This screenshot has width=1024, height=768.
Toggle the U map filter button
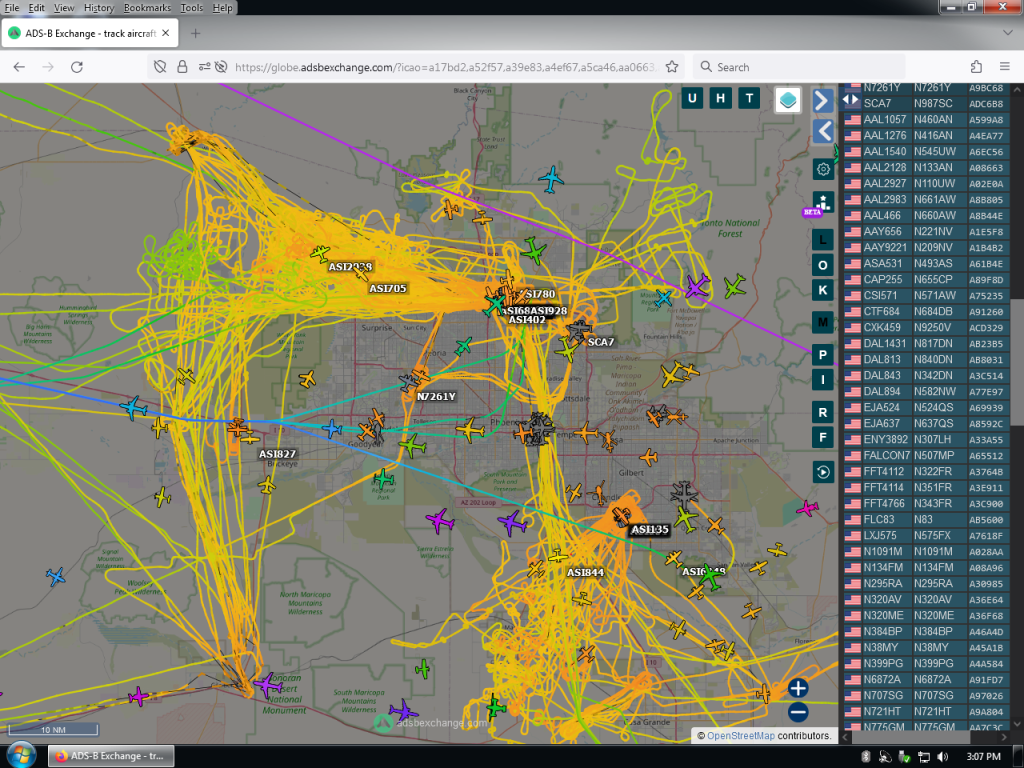point(692,99)
